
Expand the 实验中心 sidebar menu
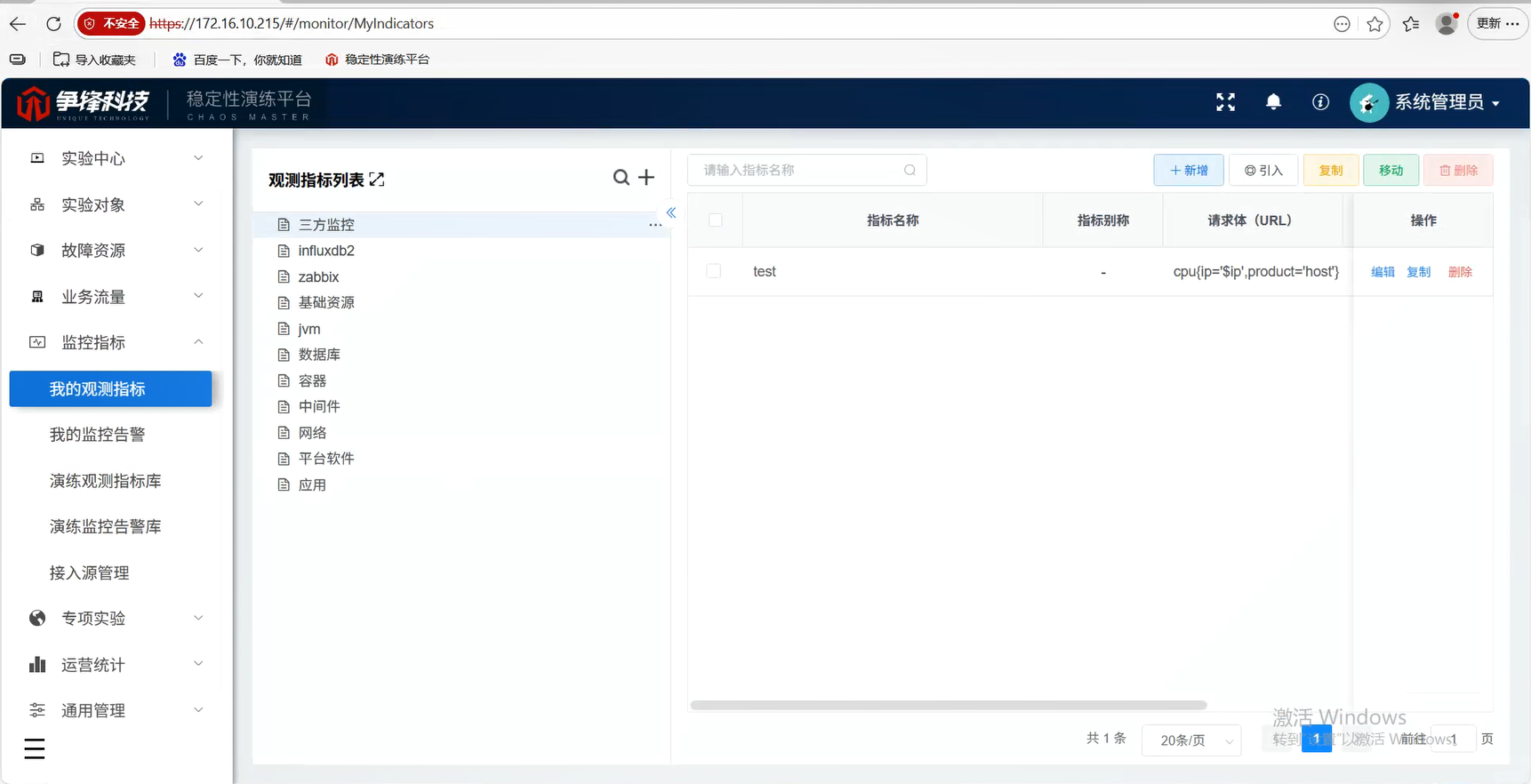coord(117,158)
